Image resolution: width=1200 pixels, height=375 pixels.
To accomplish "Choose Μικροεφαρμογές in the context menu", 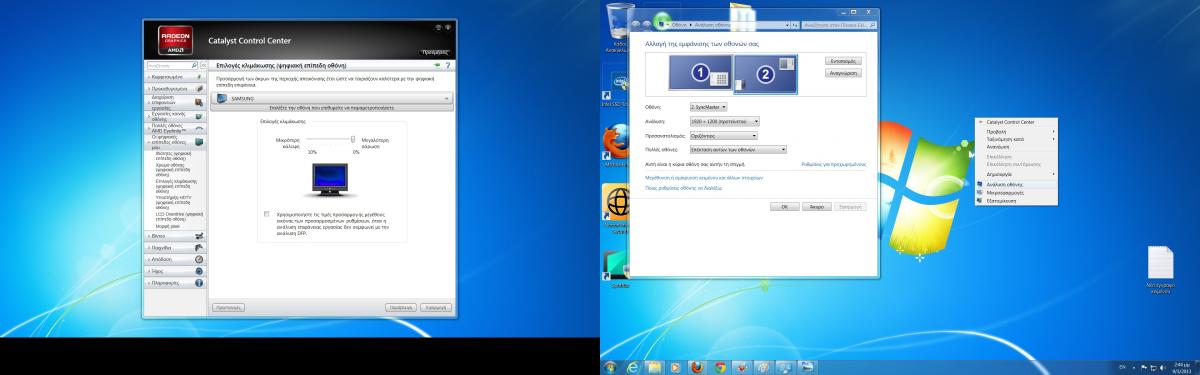I will (1015, 192).
